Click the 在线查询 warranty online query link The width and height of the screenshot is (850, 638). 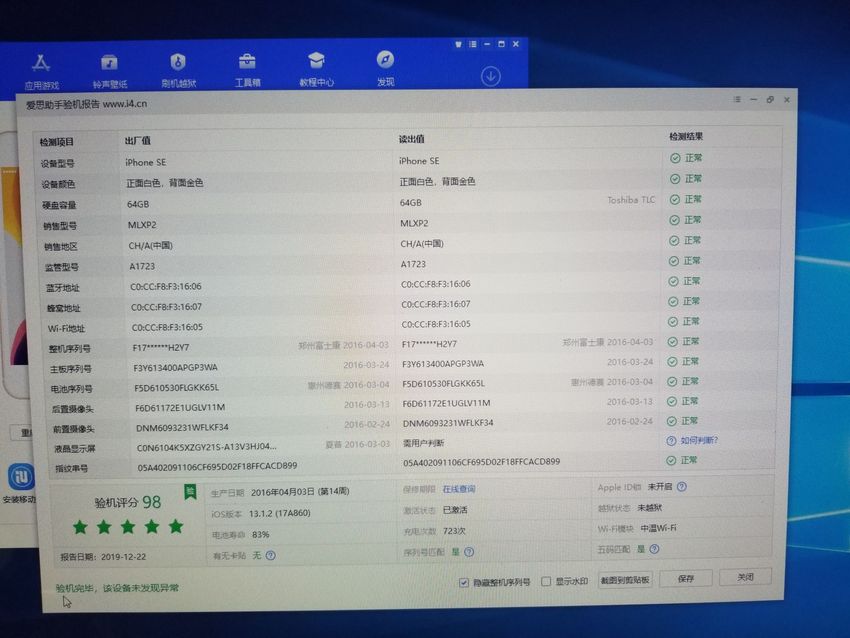click(x=459, y=489)
